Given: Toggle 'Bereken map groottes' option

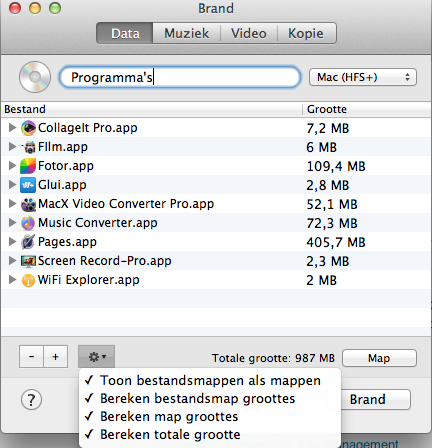Looking at the screenshot, I should point(210,416).
